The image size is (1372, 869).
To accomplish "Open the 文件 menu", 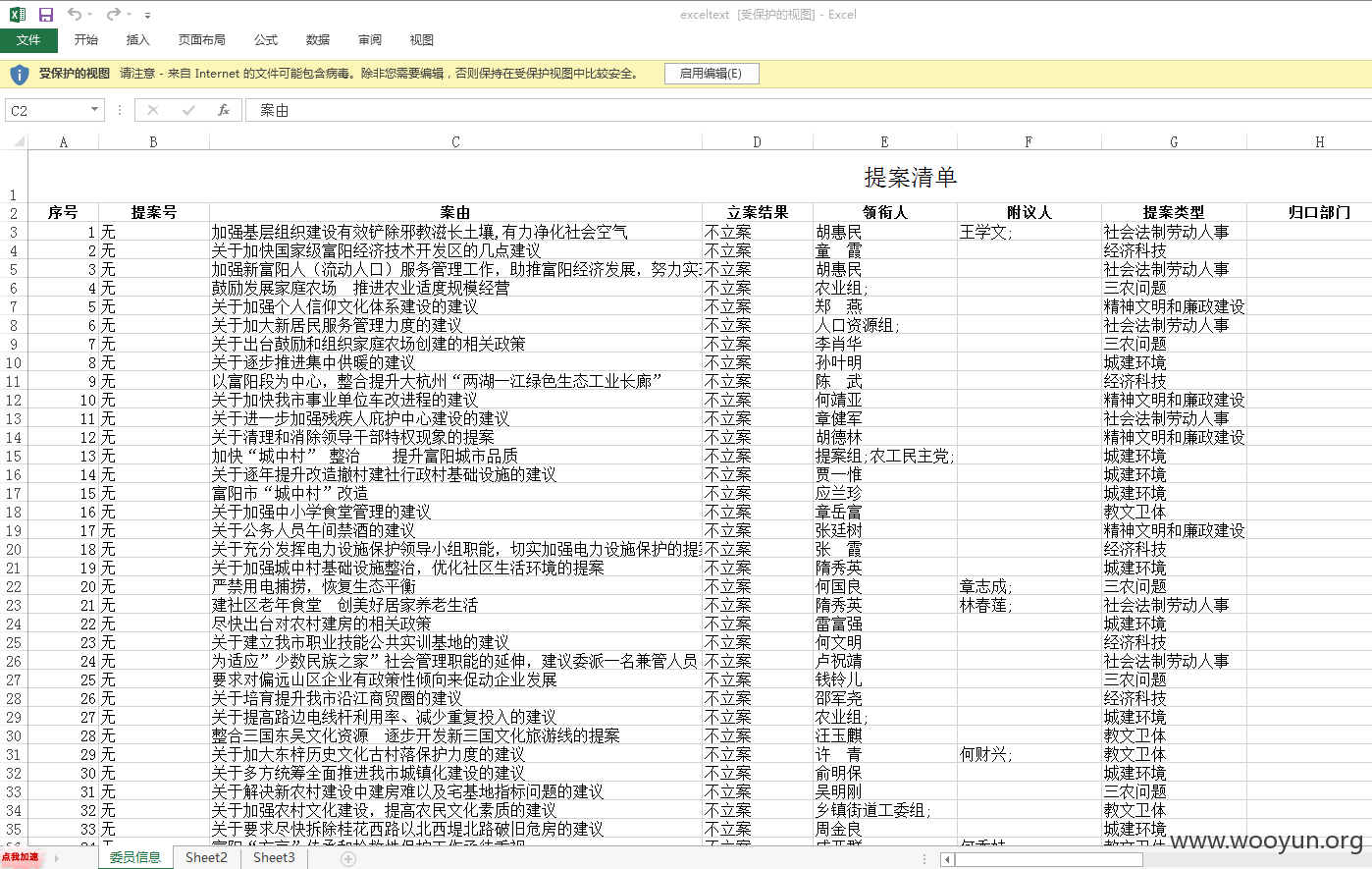I will click(28, 40).
